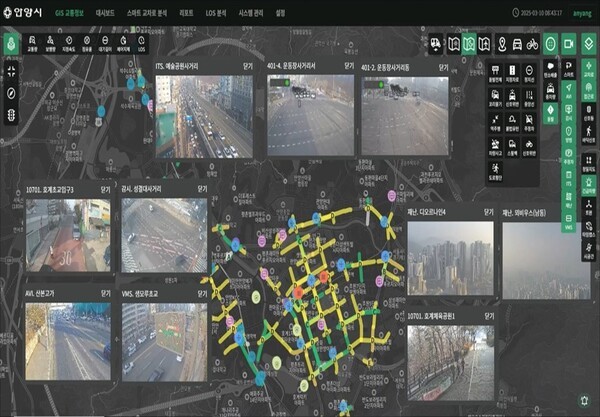Click the traffic light icon in left sidebar
The height and width of the screenshot is (417, 600).
point(11,115)
